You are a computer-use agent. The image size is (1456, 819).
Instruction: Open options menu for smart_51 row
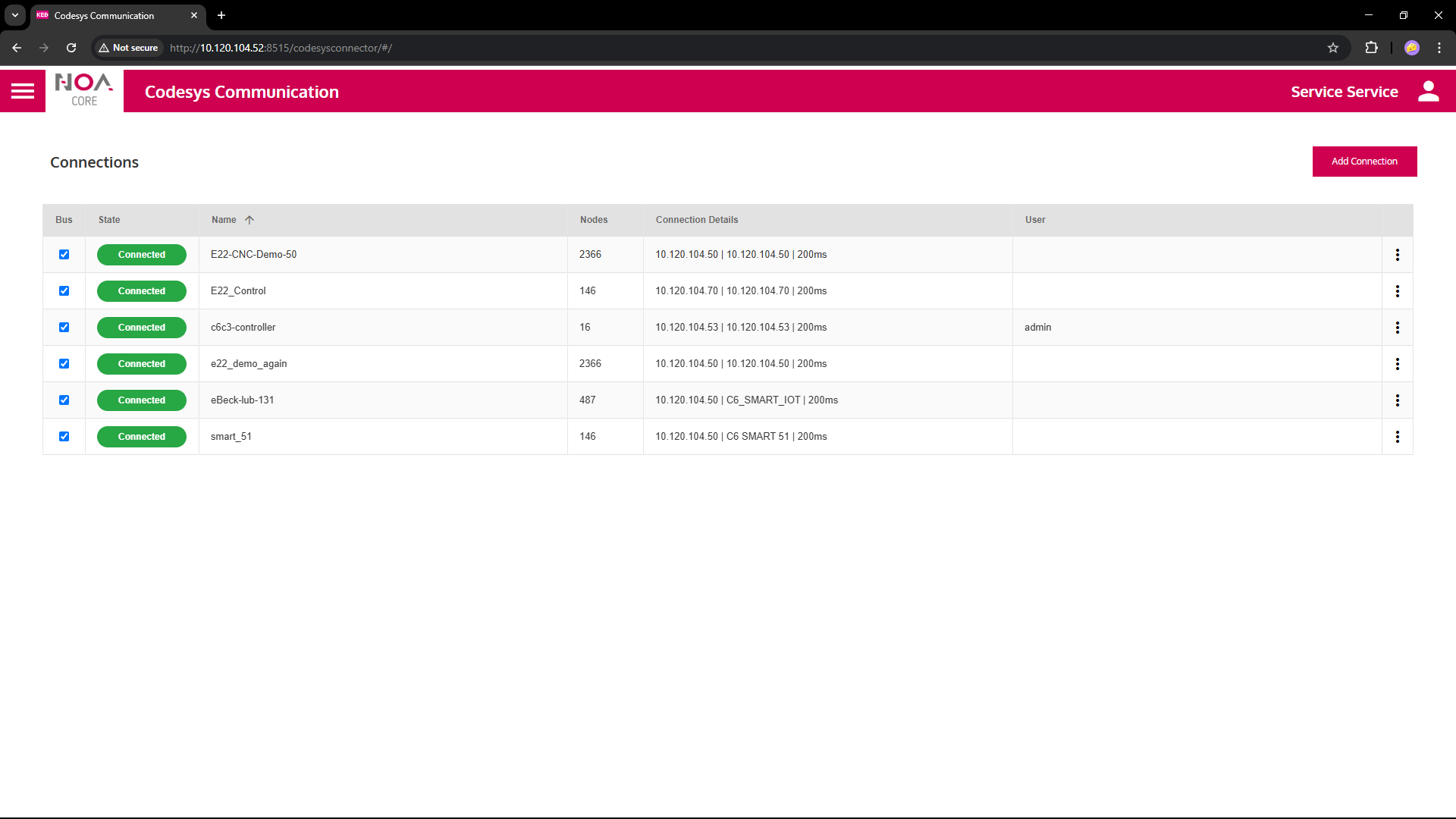pos(1397,437)
